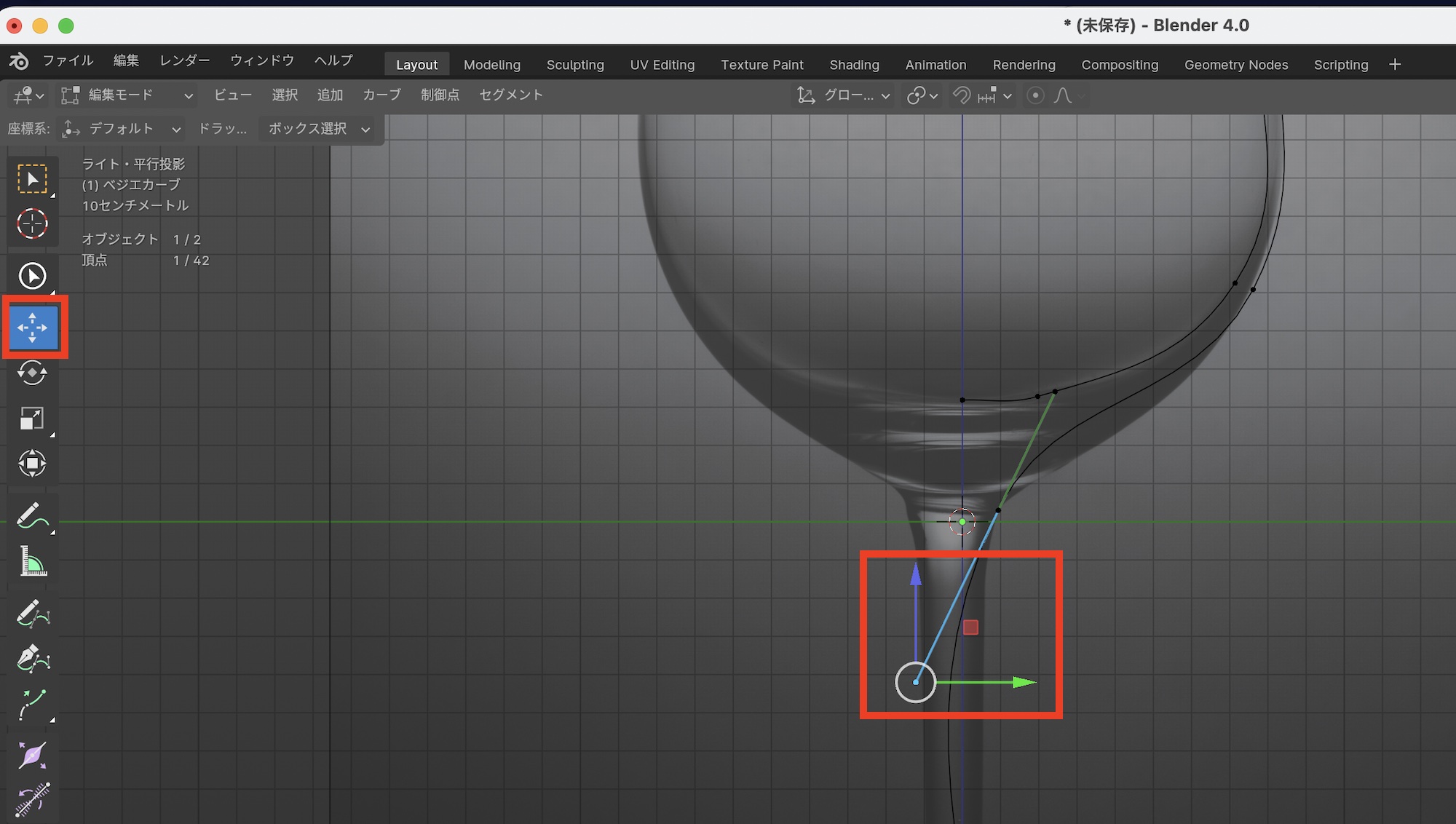This screenshot has width=1456, height=824.
Task: Select the curve Pen tool
Action: pos(32,659)
